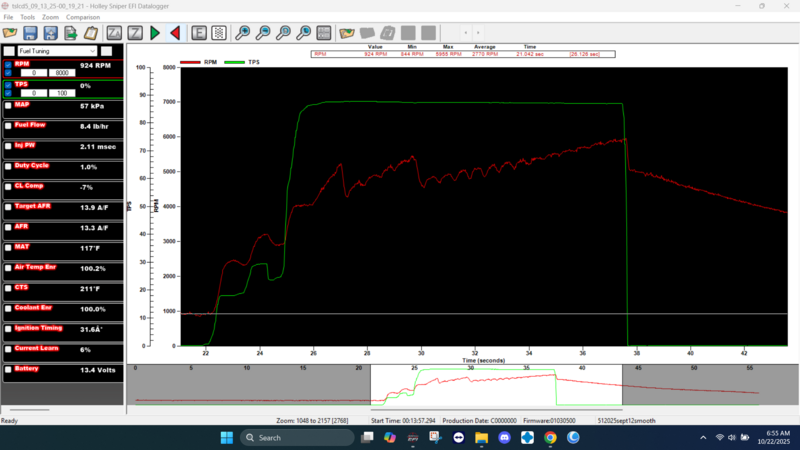This screenshot has height=450, width=800.
Task: Enable the MAP channel checkbox
Action: pos(9,104)
